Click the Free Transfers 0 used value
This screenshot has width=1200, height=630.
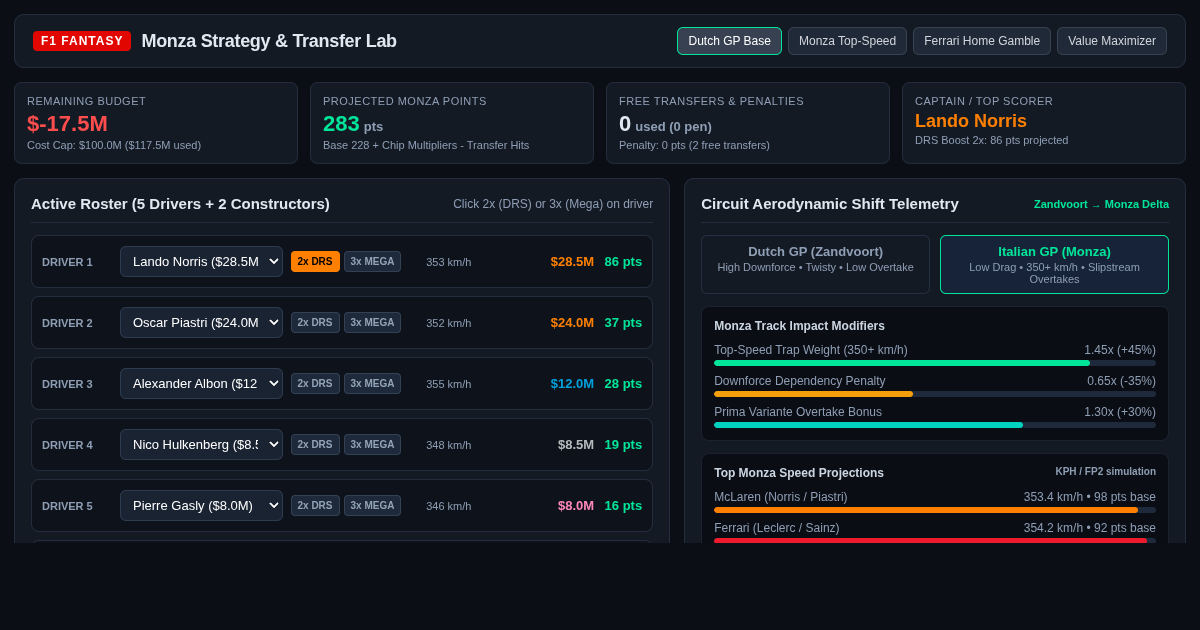665,125
